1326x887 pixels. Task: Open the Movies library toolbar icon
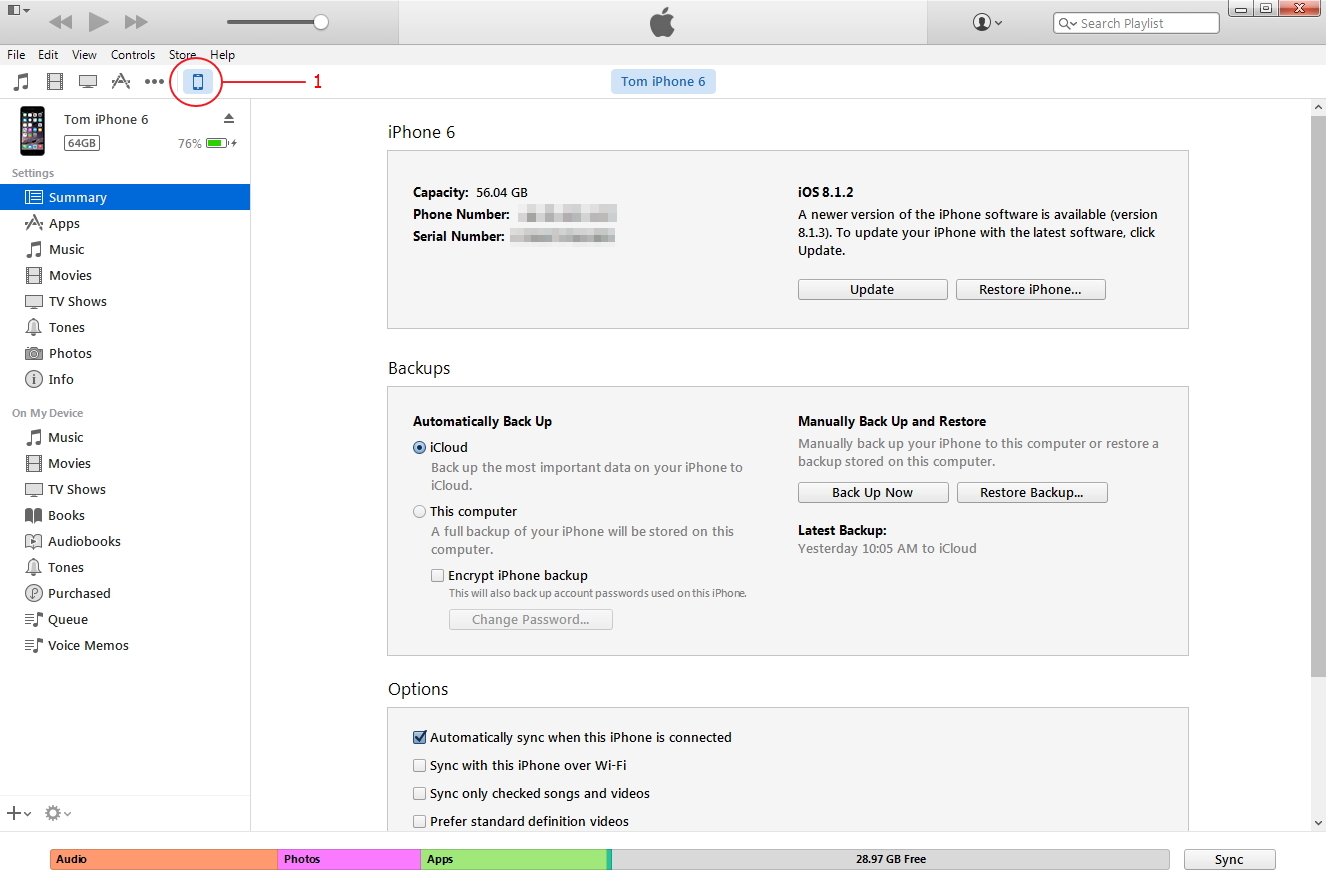[x=55, y=82]
